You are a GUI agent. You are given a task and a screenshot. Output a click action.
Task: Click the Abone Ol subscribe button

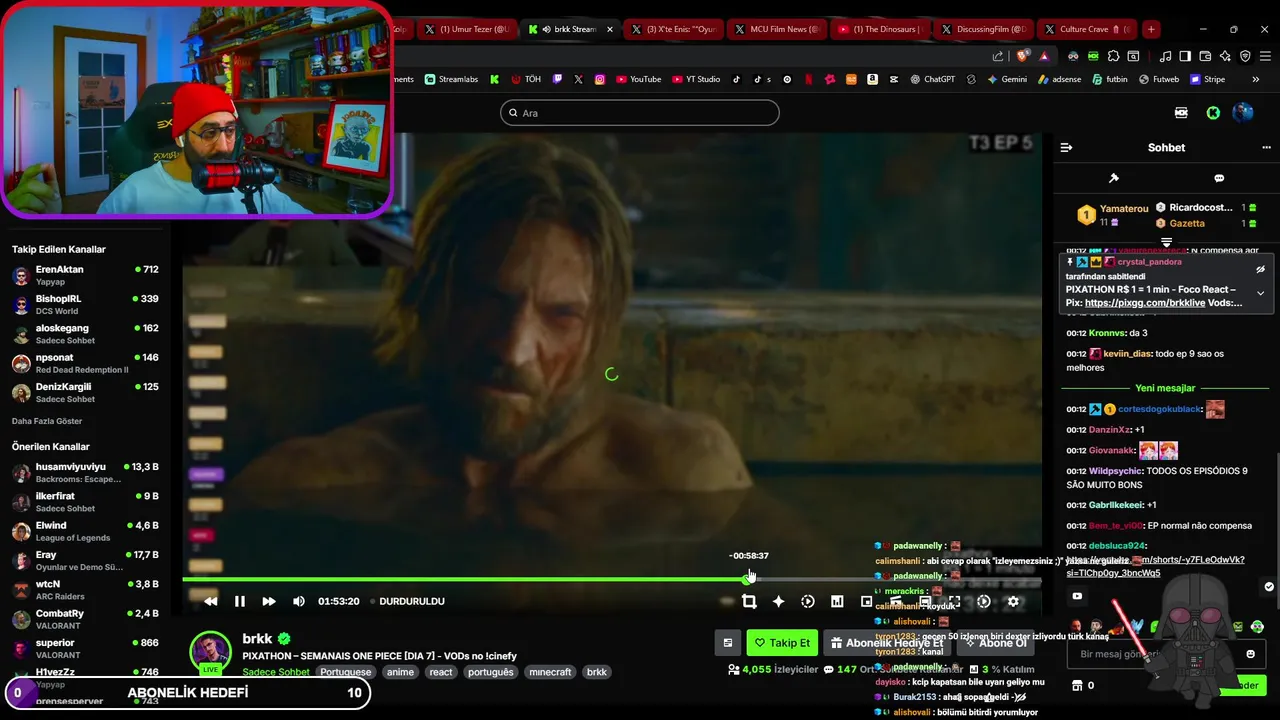tap(995, 643)
